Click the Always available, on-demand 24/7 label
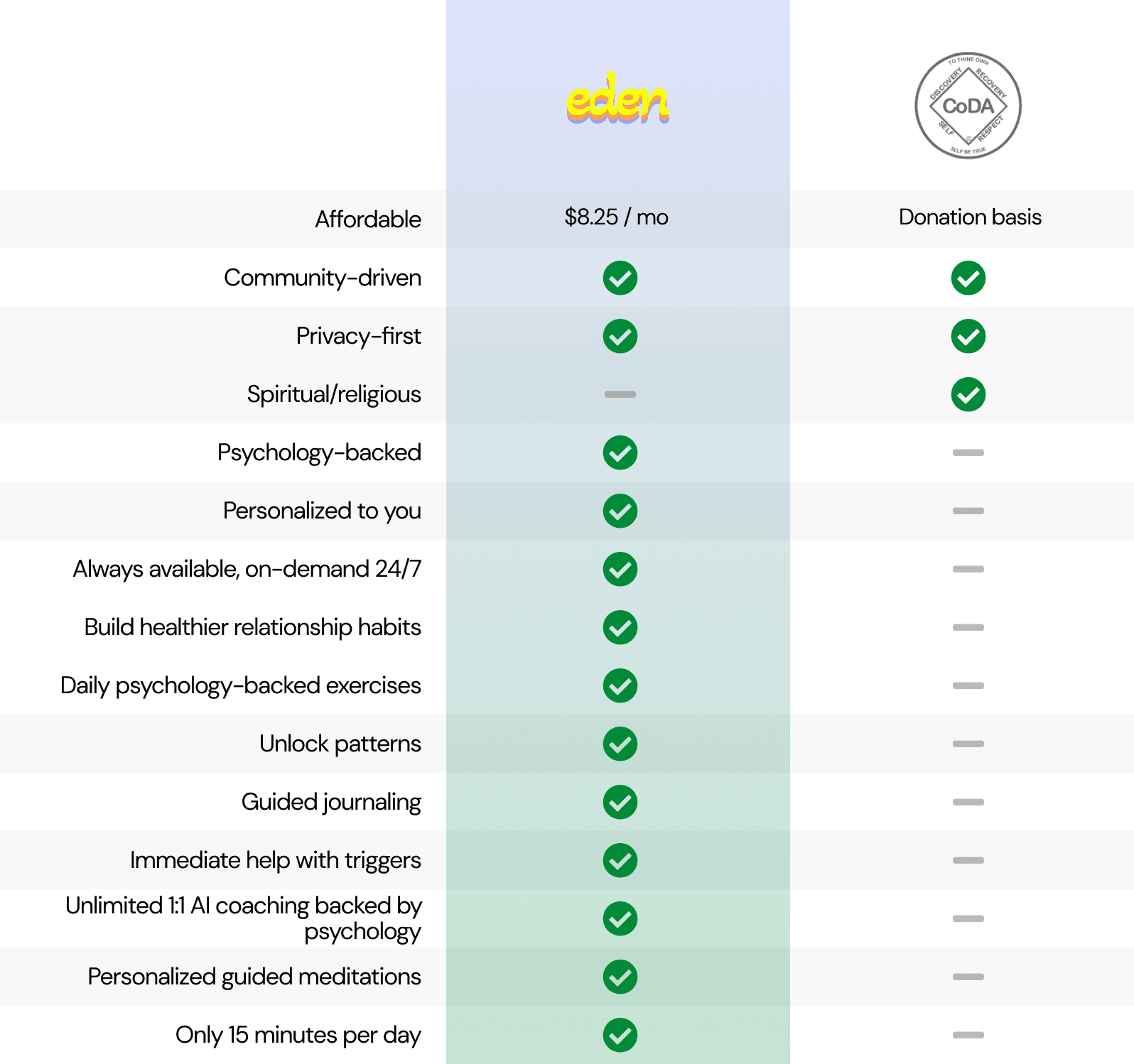1134x1064 pixels. pos(247,569)
